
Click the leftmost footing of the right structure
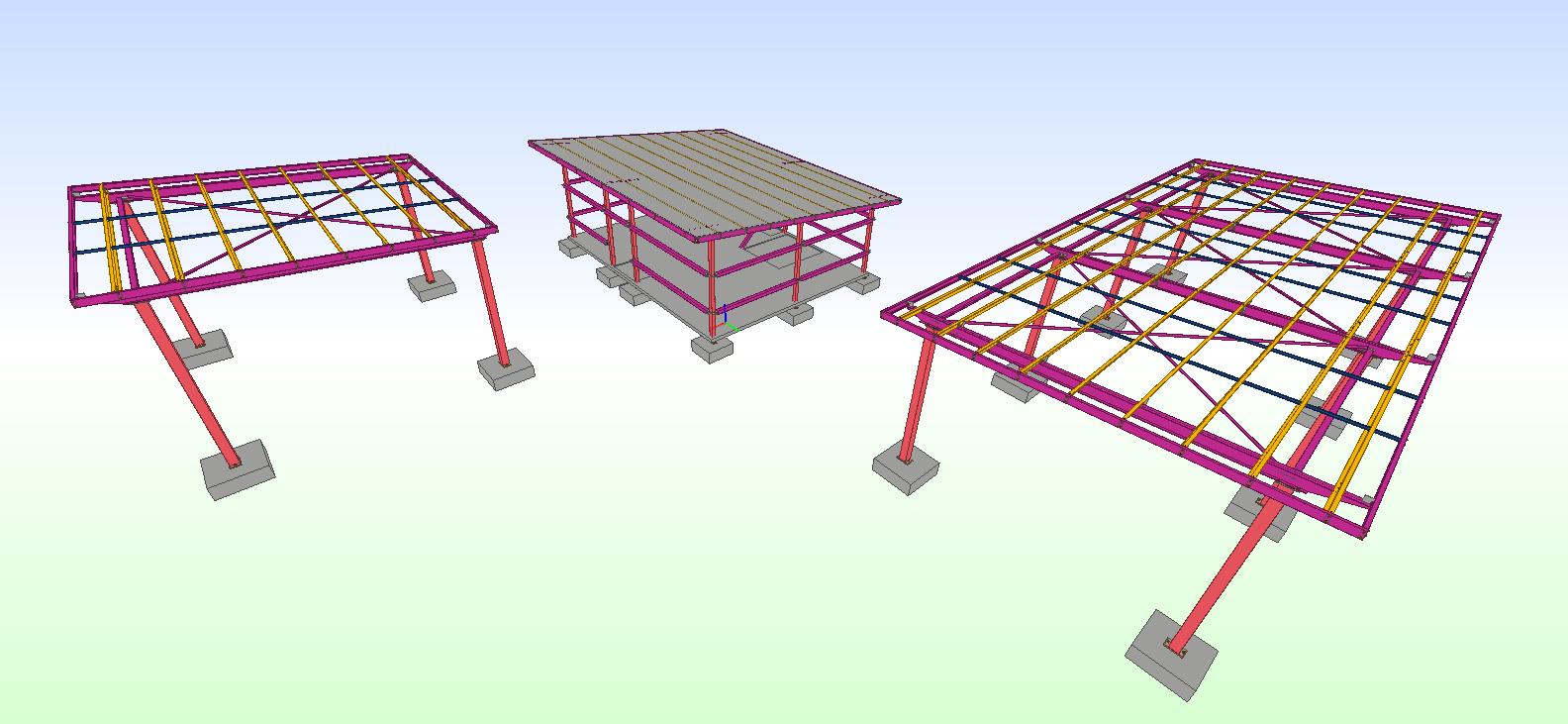[905, 469]
